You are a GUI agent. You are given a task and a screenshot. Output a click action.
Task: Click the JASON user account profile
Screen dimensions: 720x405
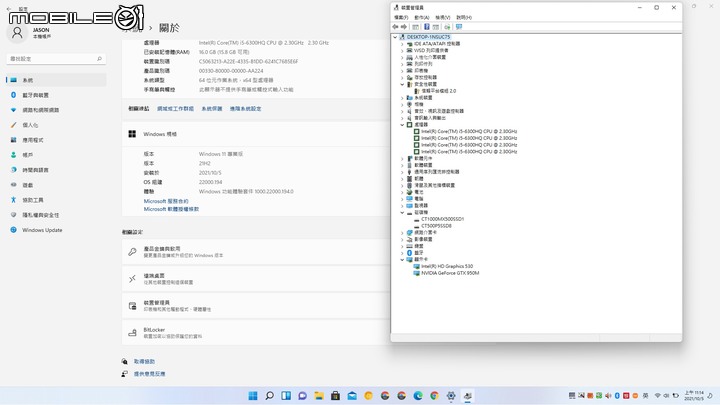click(x=31, y=33)
